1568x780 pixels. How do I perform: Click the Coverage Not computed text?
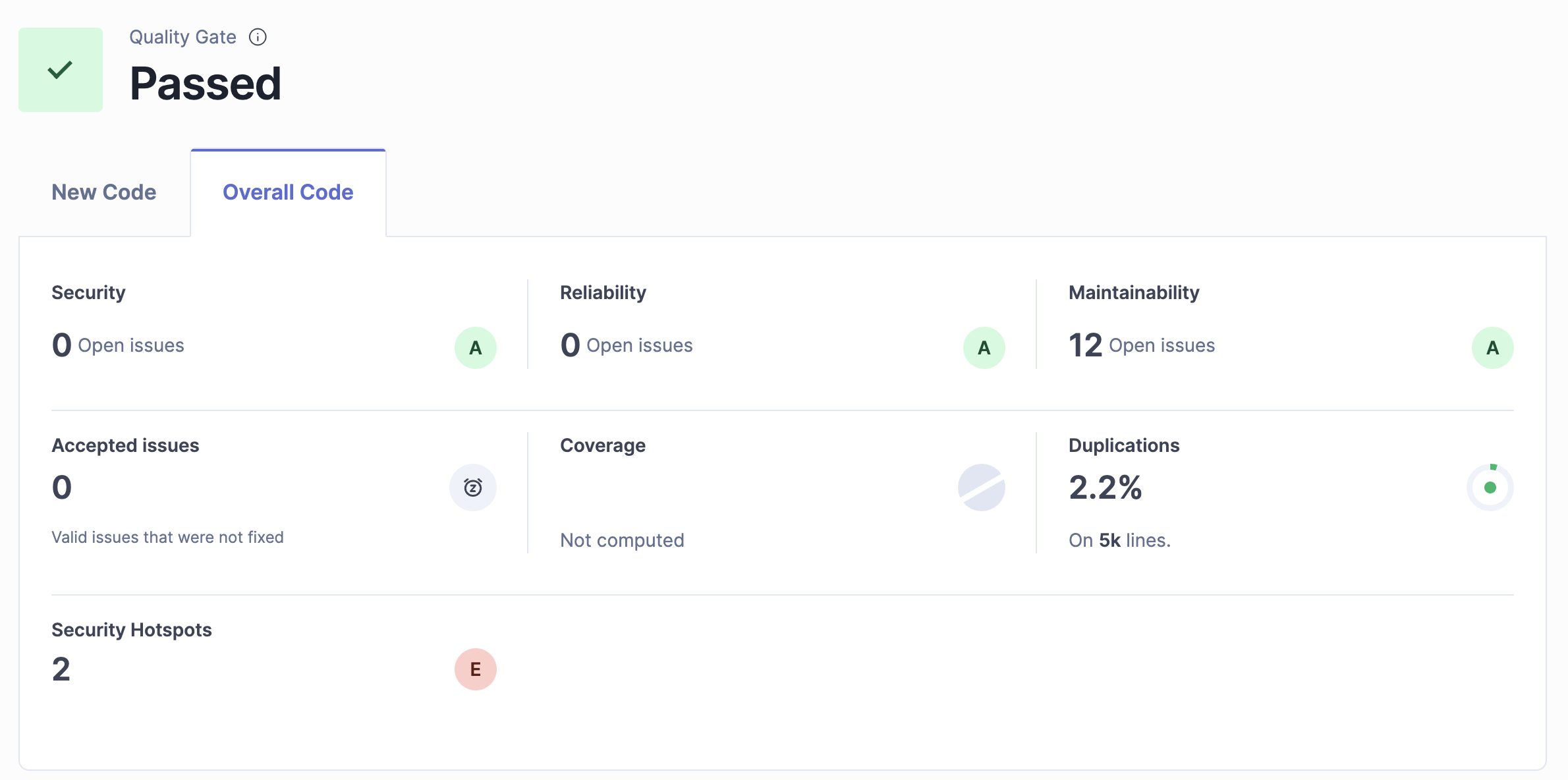click(x=622, y=540)
